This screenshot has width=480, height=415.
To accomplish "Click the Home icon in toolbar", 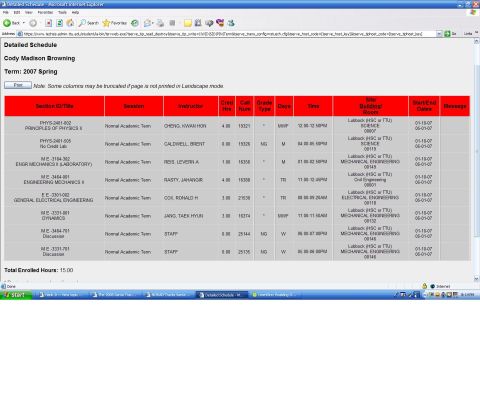I will [70, 23].
